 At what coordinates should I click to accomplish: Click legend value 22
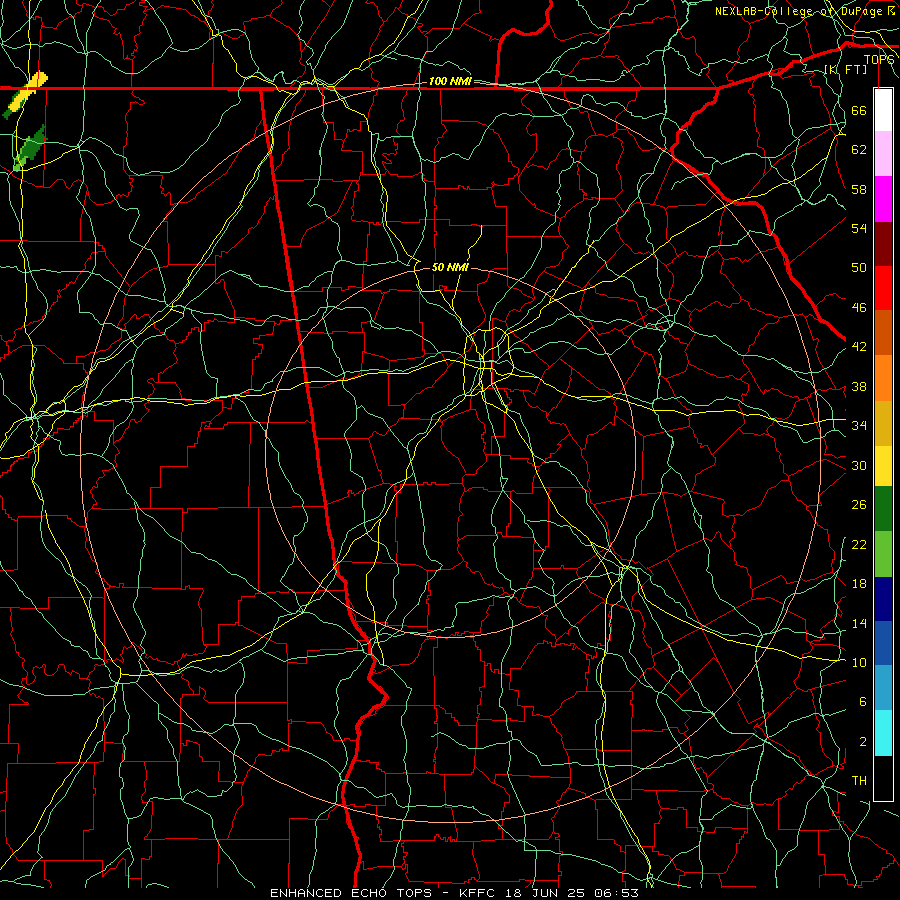(x=859, y=544)
